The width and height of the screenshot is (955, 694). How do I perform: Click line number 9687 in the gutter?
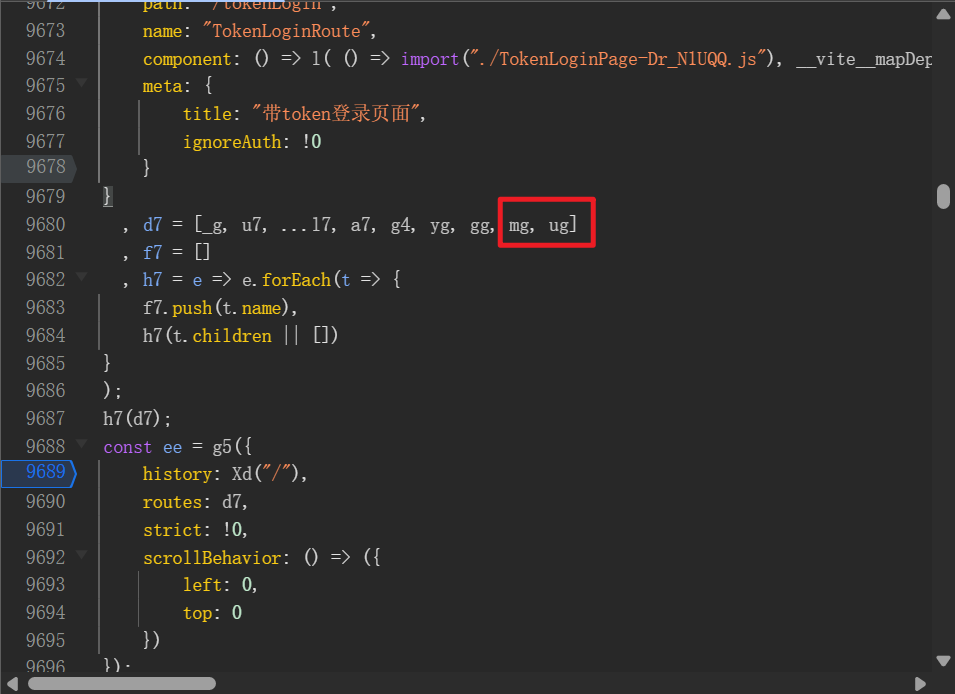[45, 418]
